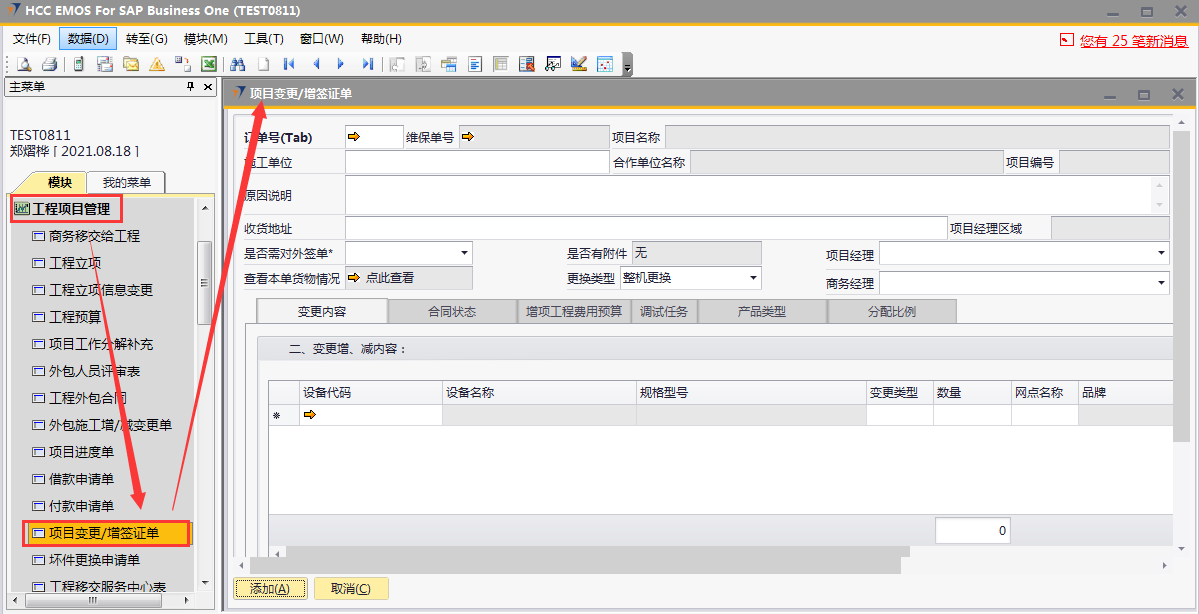Click the printer icon in toolbar

point(49,64)
